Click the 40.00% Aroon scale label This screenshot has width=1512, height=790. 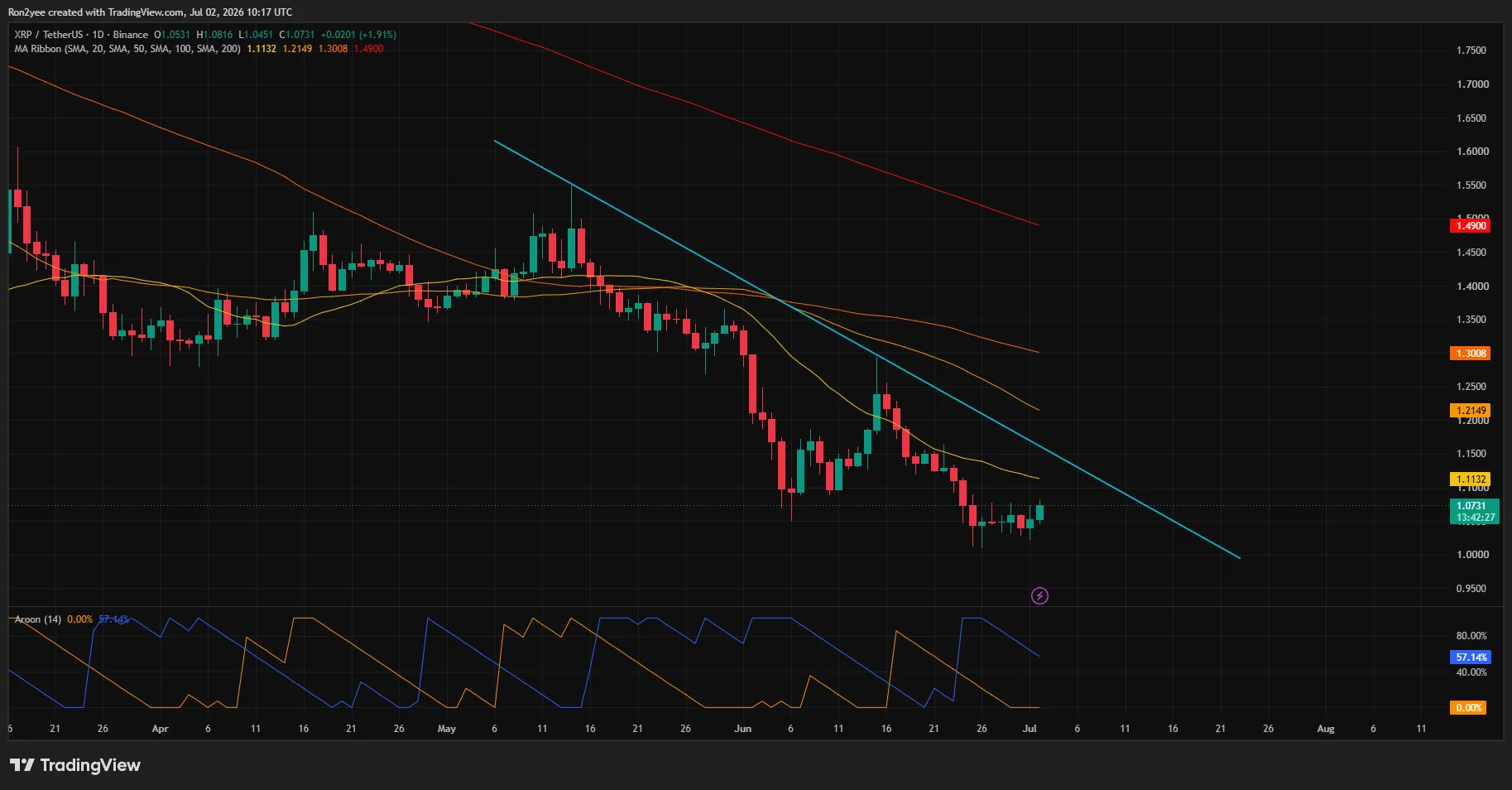(x=1471, y=672)
